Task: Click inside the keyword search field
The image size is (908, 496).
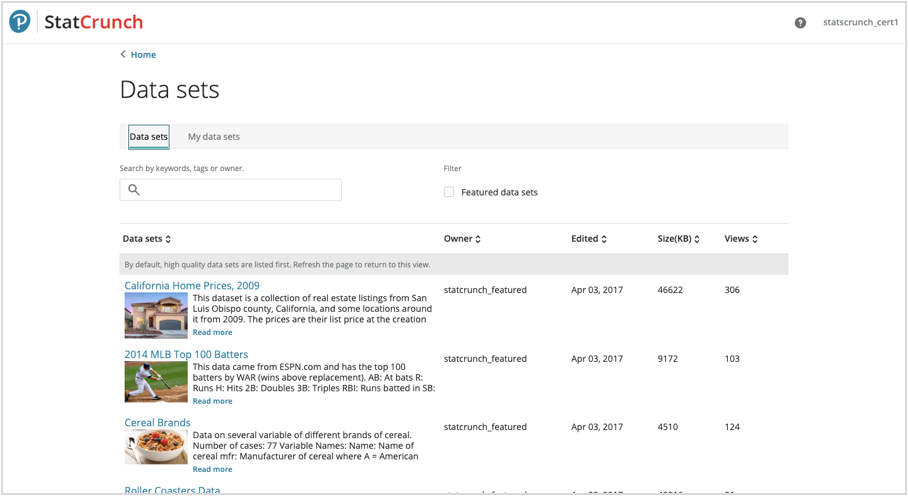Action: pyautogui.click(x=240, y=190)
